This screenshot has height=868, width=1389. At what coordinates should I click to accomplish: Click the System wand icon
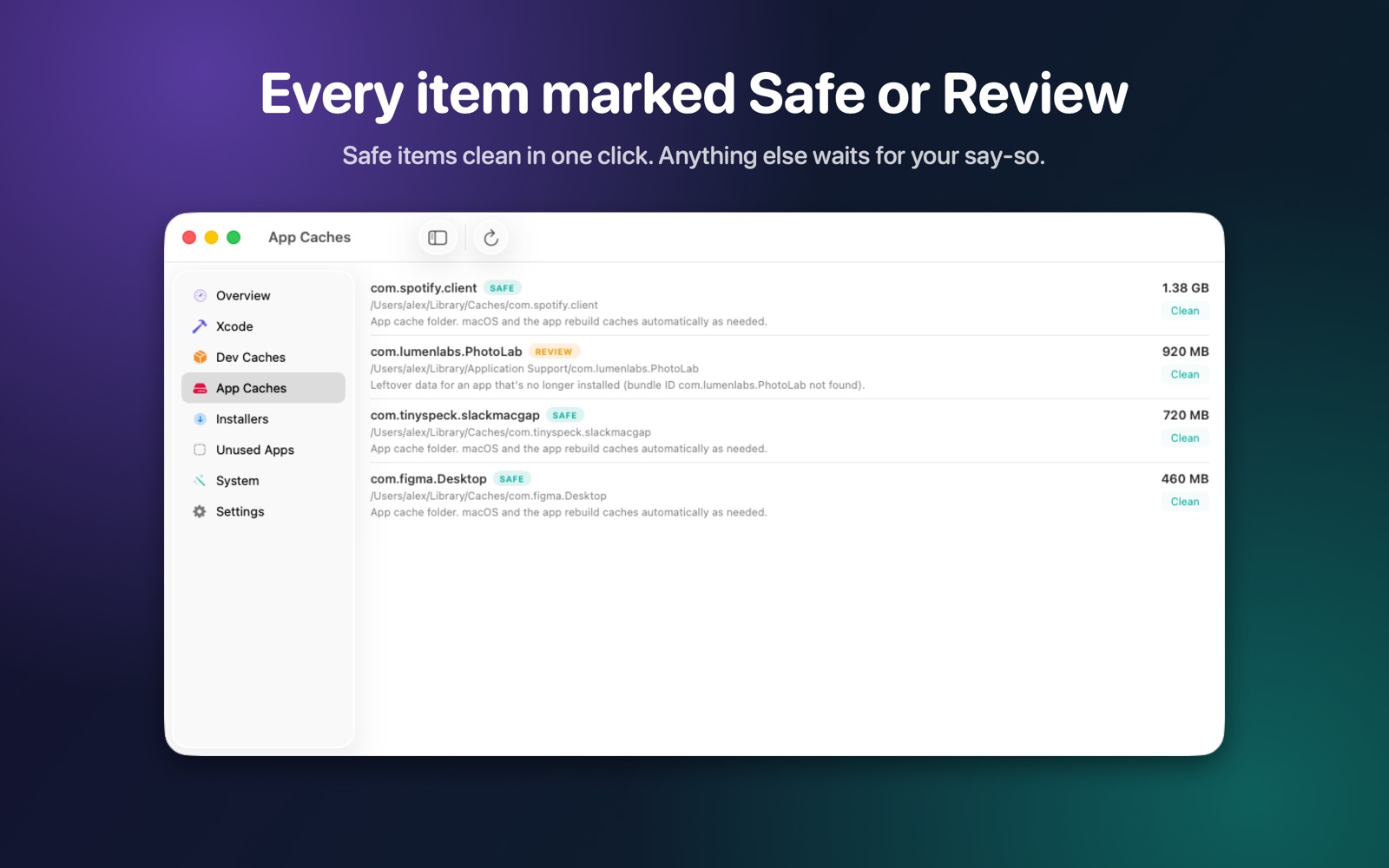click(x=200, y=480)
